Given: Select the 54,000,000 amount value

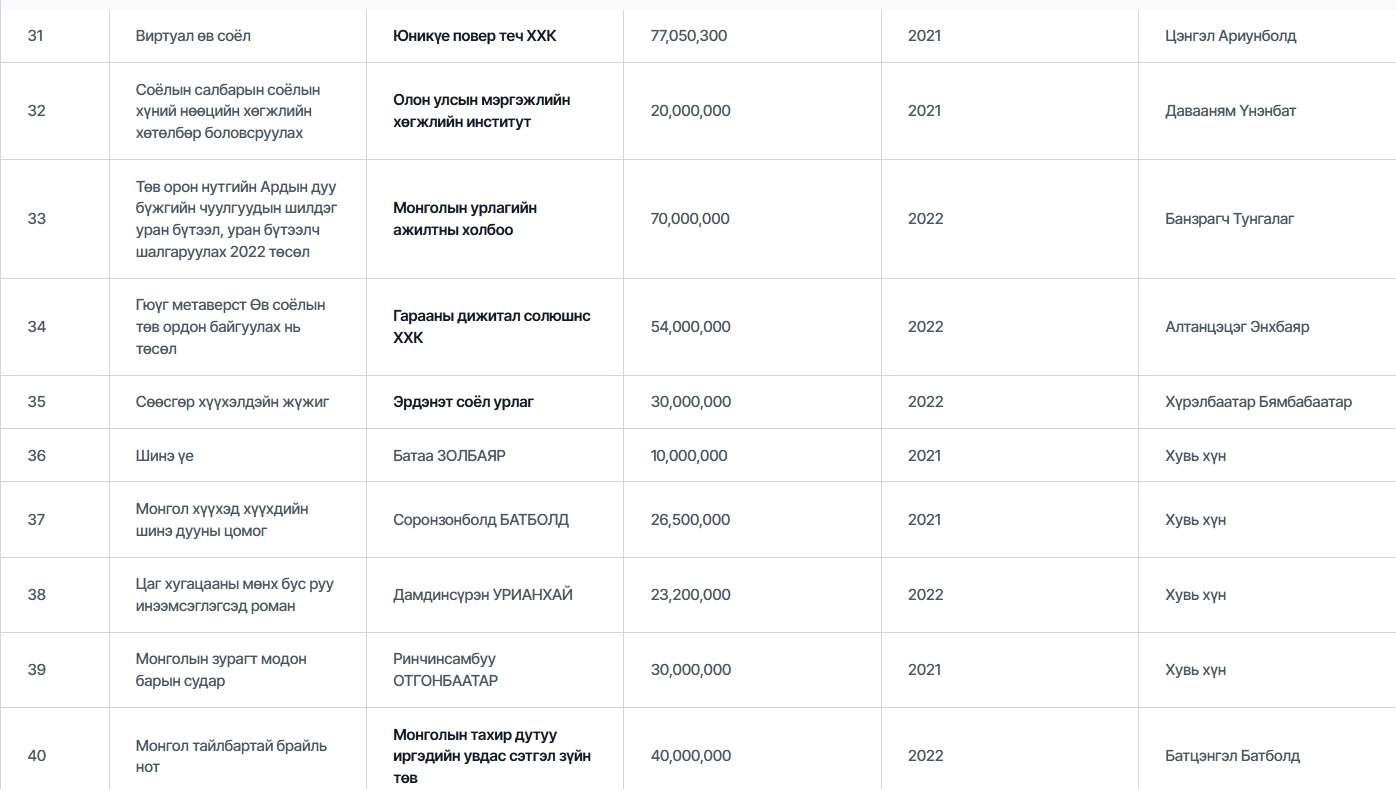Looking at the screenshot, I should point(690,327).
